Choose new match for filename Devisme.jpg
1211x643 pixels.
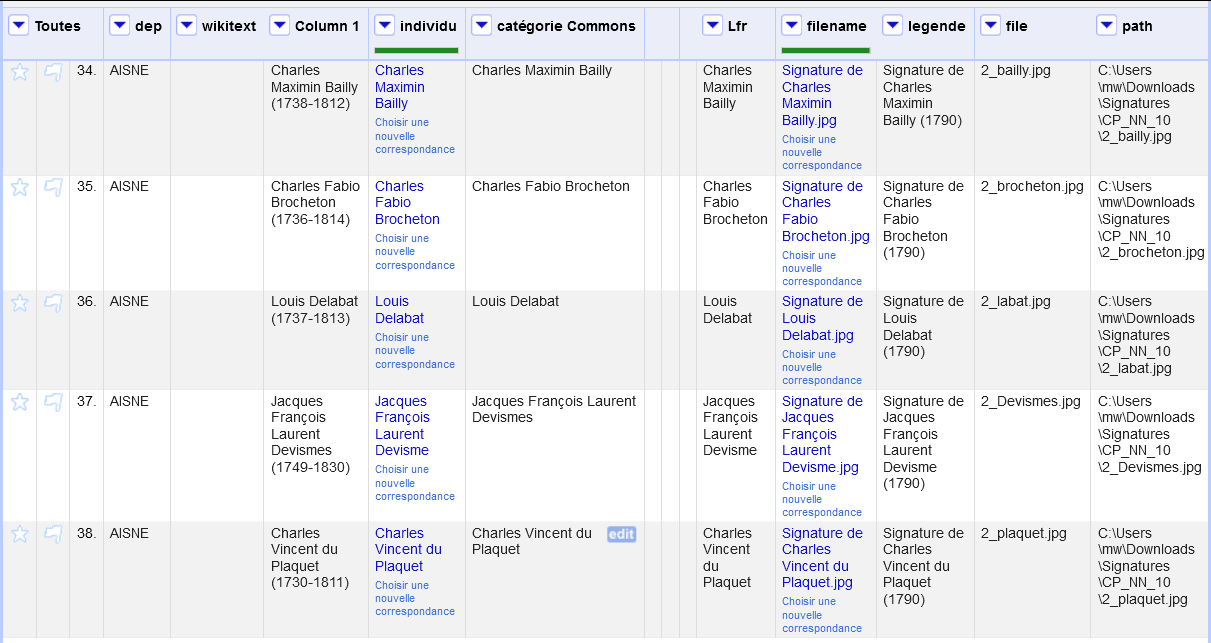click(821, 500)
